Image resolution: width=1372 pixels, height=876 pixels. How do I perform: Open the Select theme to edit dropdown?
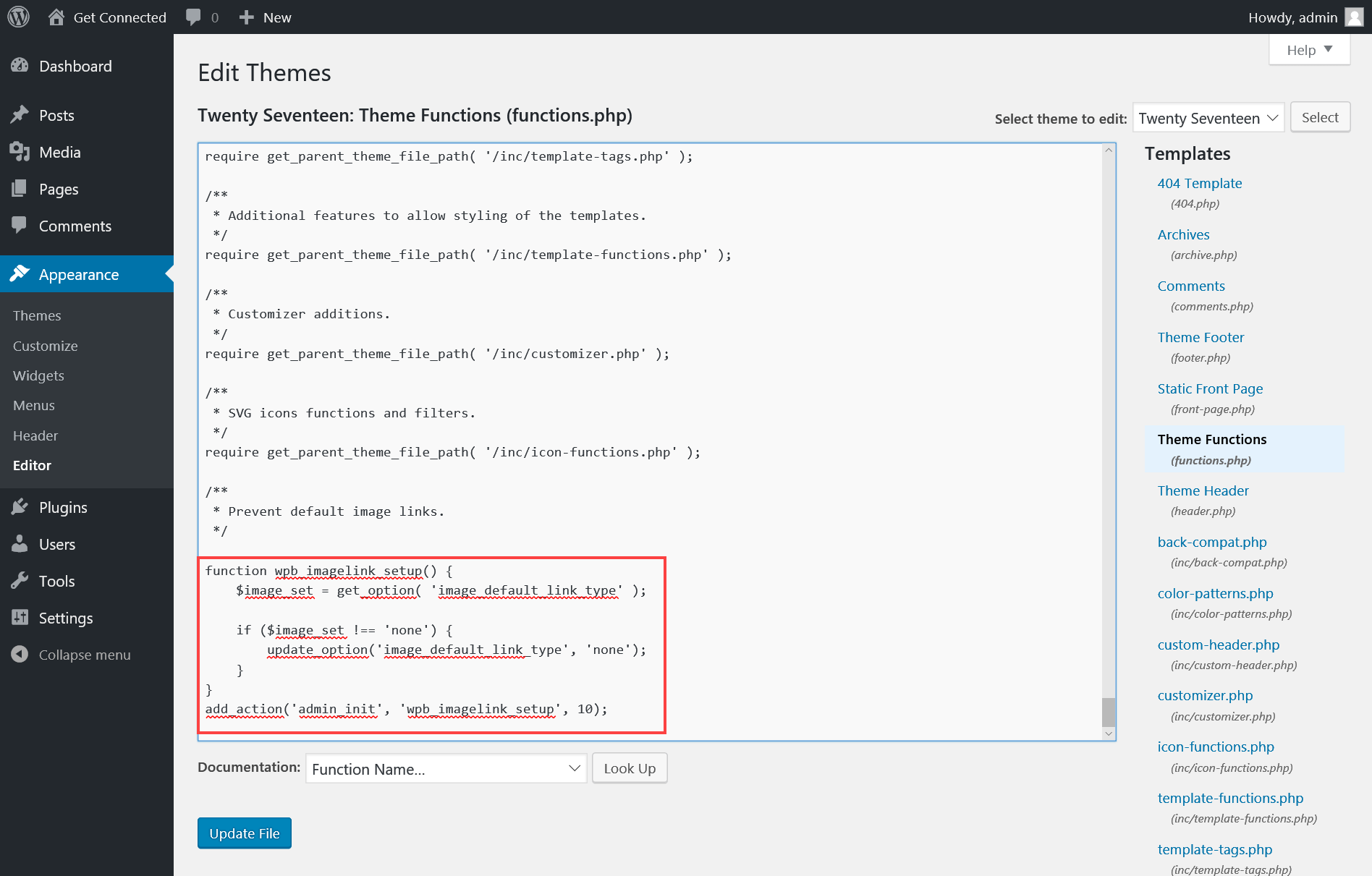1208,118
